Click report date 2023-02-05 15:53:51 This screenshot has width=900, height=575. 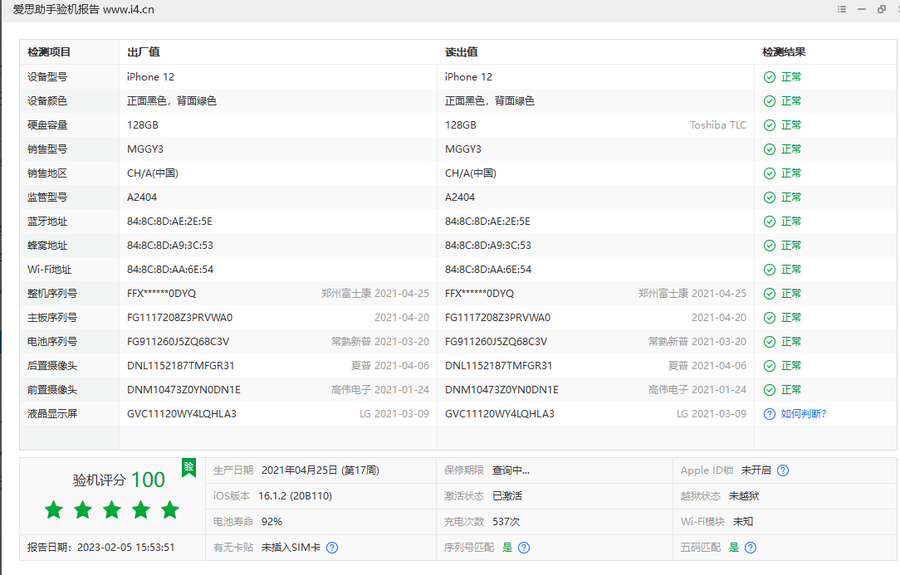[126, 547]
